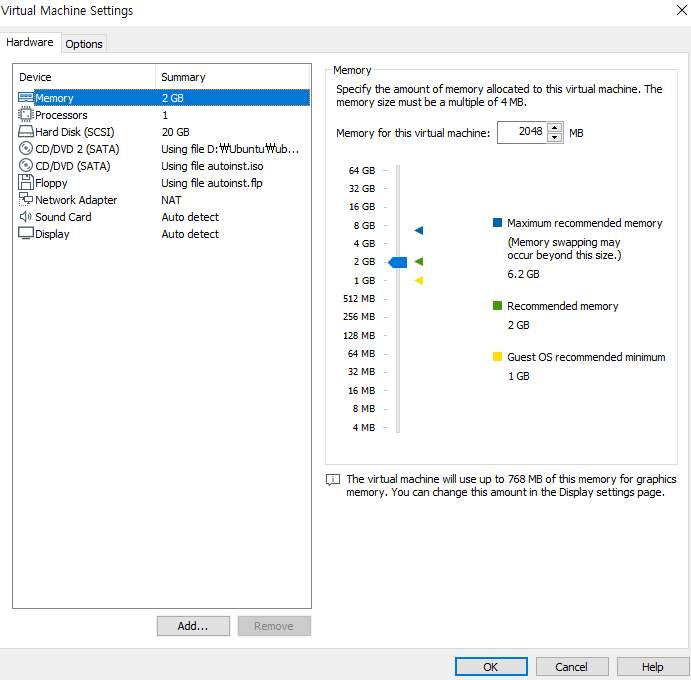
Task: Click the 64 GB slider label
Action: (x=362, y=171)
